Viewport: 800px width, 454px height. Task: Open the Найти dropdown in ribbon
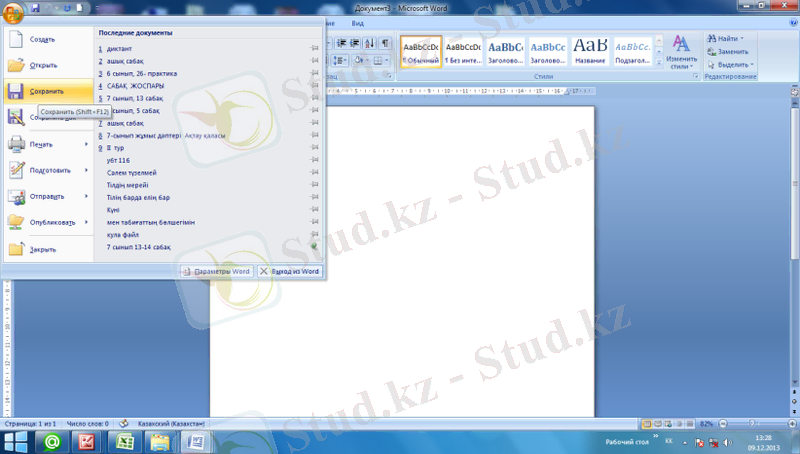[742, 38]
